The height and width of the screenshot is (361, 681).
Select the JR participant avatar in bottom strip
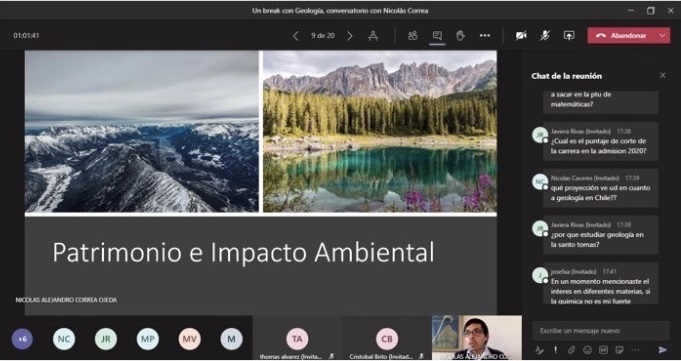pyautogui.click(x=106, y=339)
